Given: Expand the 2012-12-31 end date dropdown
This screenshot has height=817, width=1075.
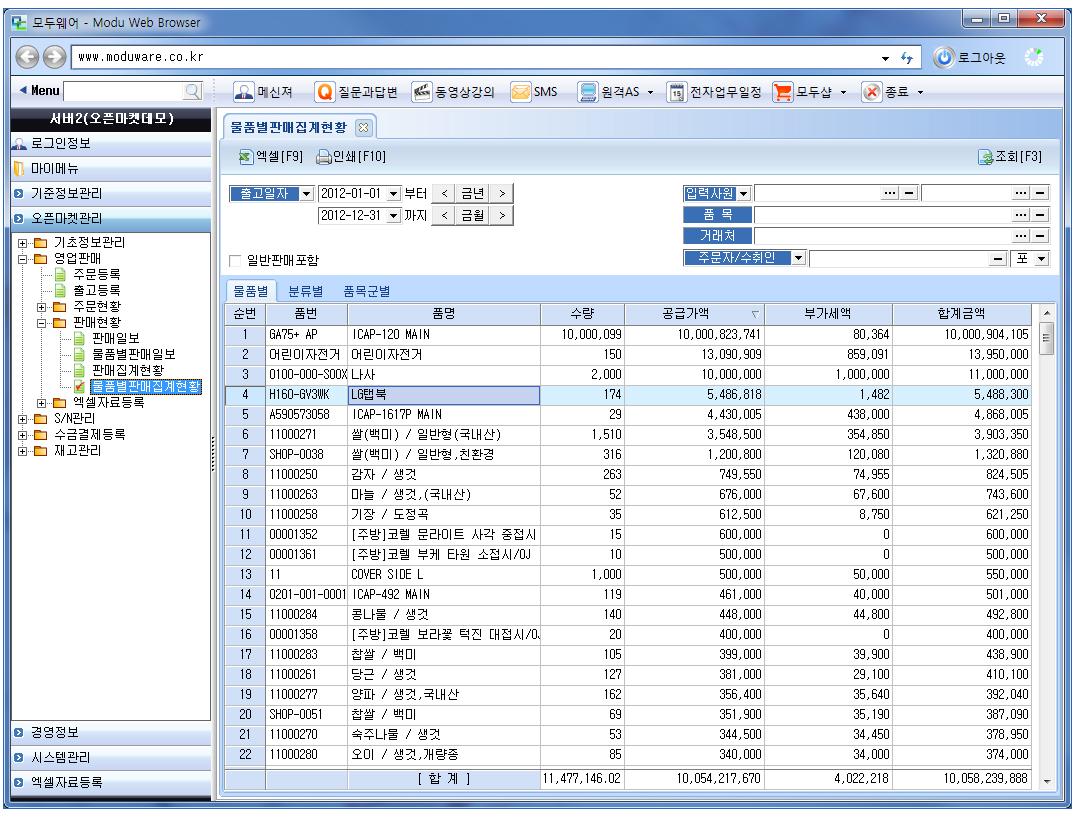Looking at the screenshot, I should pyautogui.click(x=394, y=215).
